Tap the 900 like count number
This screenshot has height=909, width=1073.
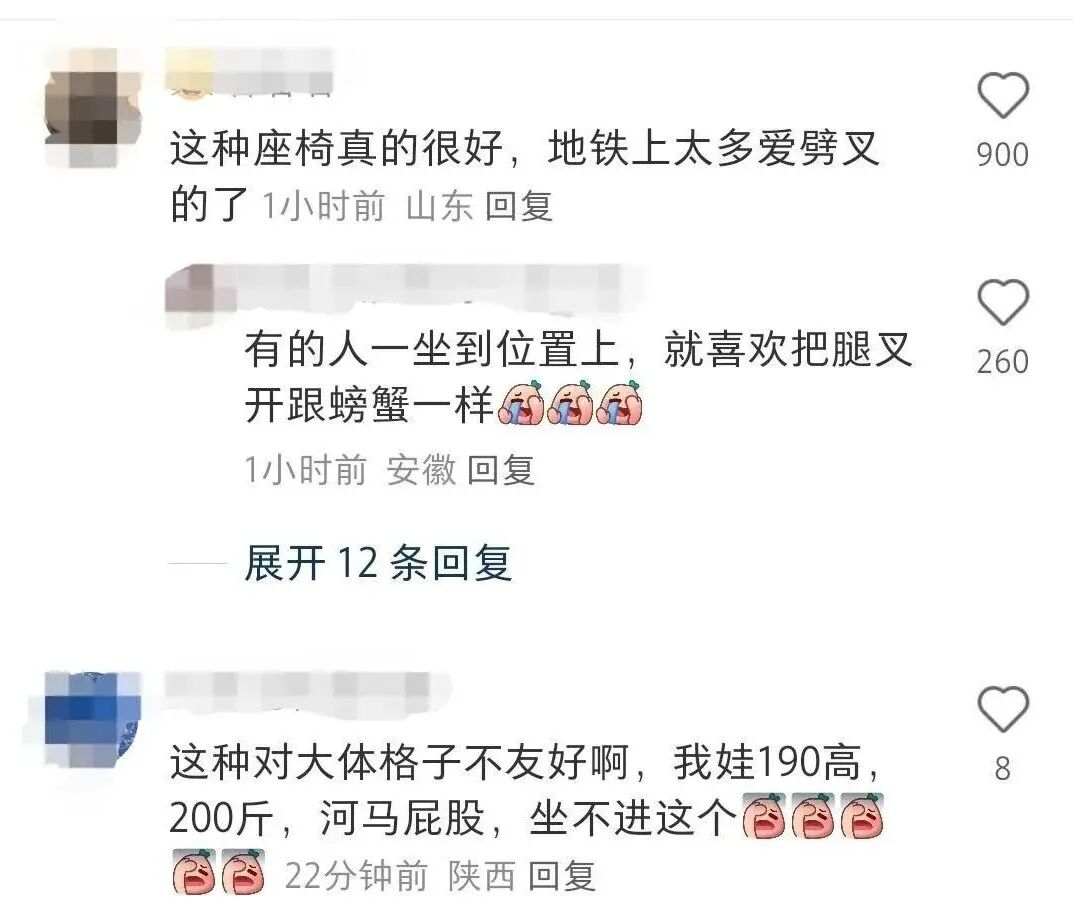[1003, 155]
